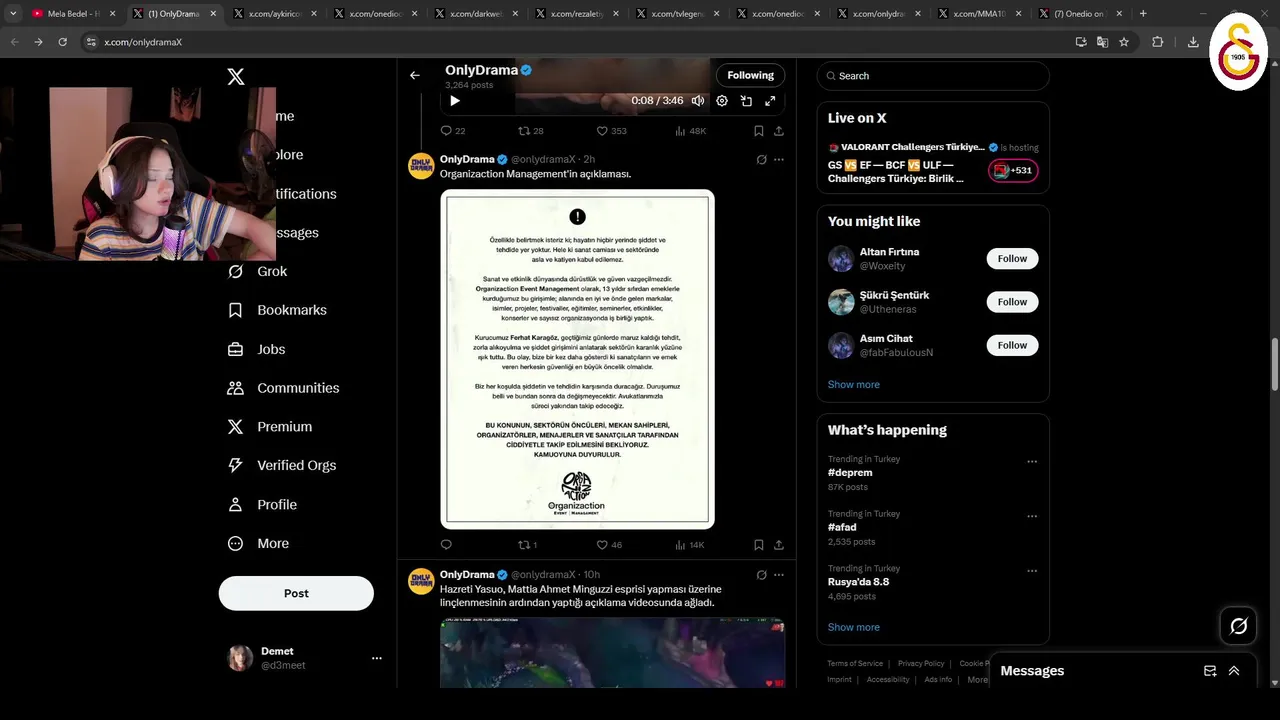
Task: Open the More menu in the sidebar
Action: (258, 543)
